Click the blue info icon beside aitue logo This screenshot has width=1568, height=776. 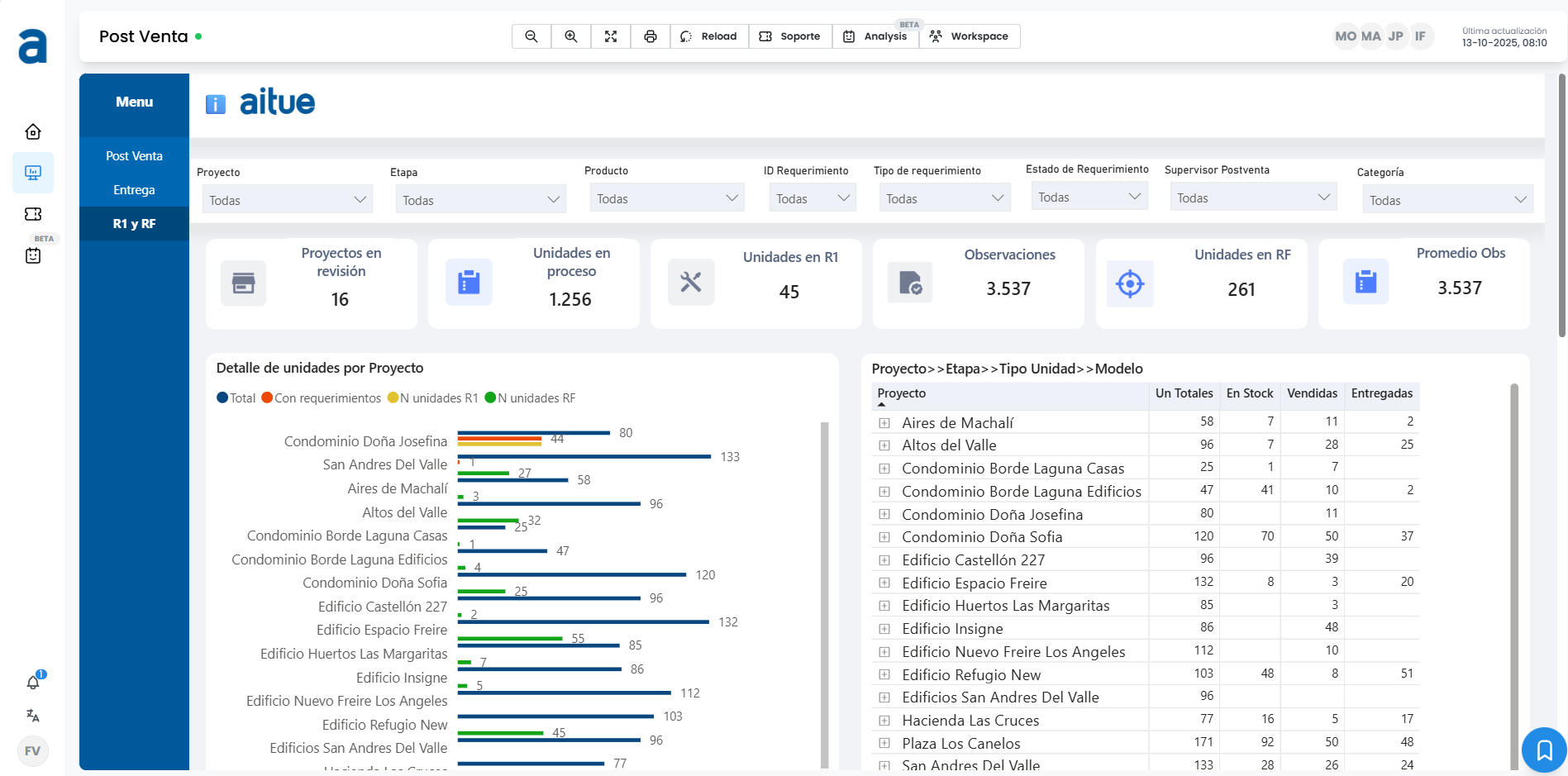coord(216,104)
